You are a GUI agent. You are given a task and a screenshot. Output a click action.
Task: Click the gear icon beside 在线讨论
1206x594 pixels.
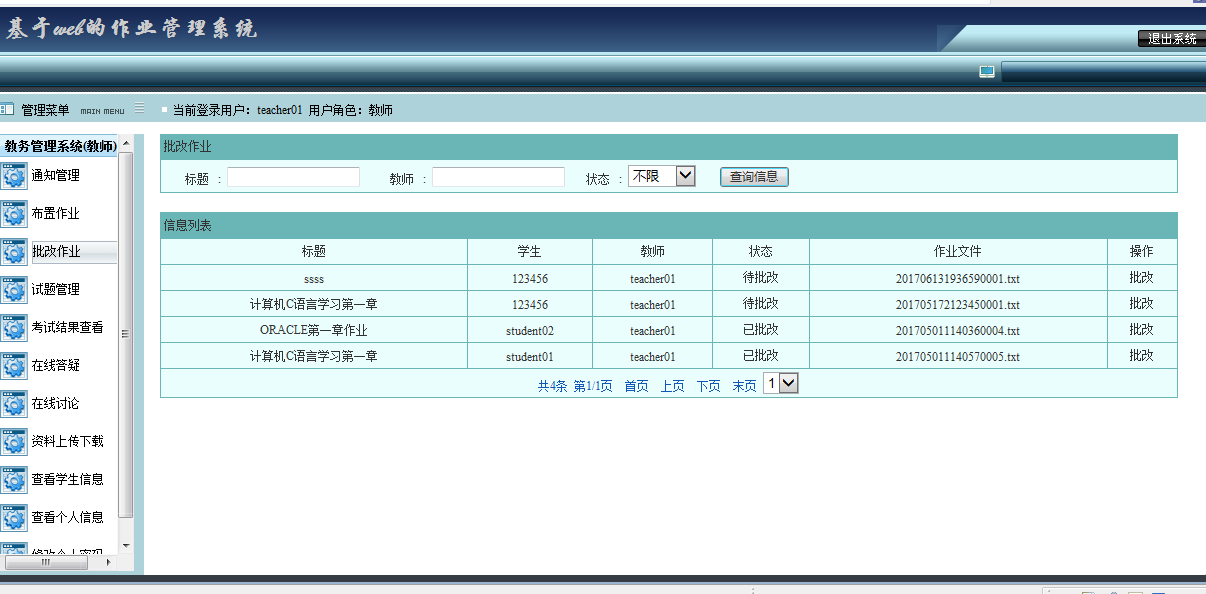[14, 404]
